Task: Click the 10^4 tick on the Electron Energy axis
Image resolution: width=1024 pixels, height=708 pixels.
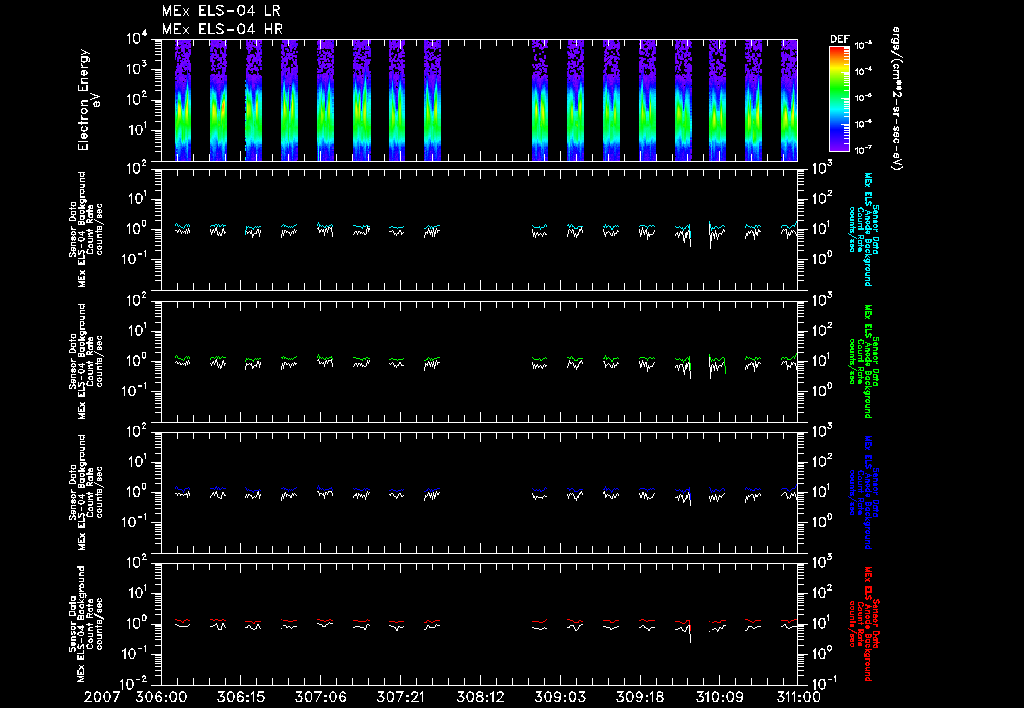Action: (x=137, y=39)
